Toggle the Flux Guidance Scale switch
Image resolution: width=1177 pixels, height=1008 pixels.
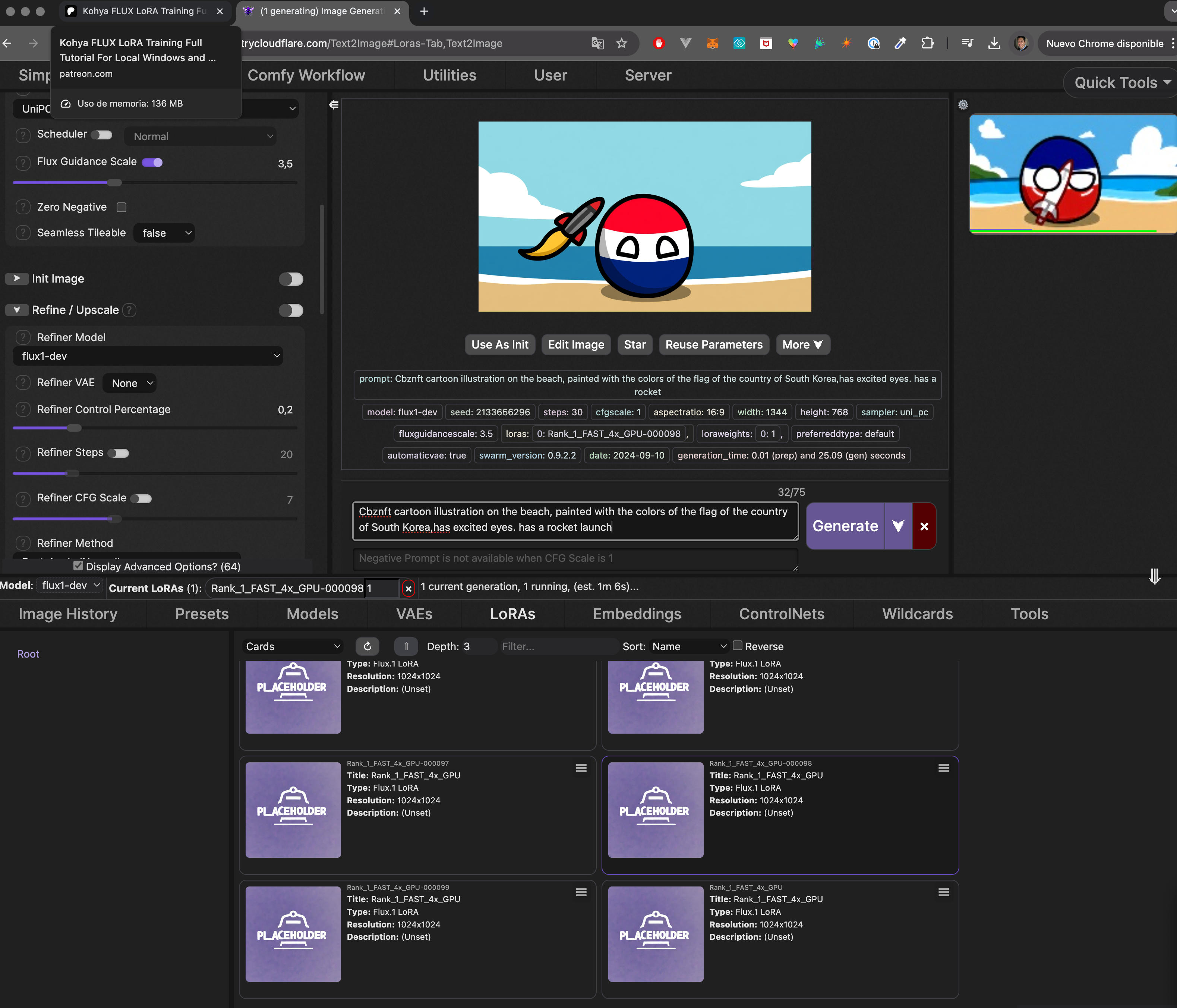[x=152, y=163]
